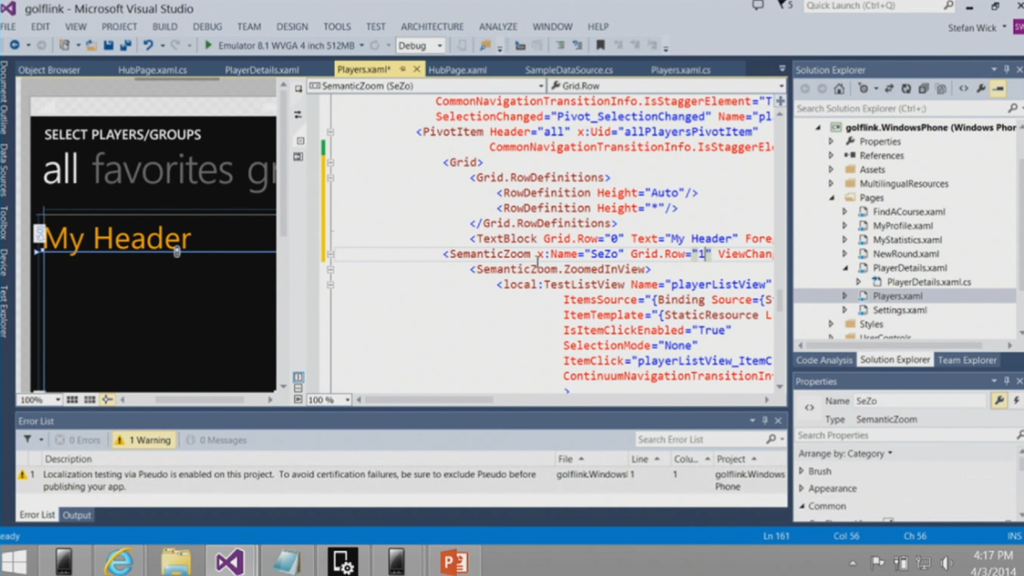Start debugging with the green play arrow

tap(208, 45)
